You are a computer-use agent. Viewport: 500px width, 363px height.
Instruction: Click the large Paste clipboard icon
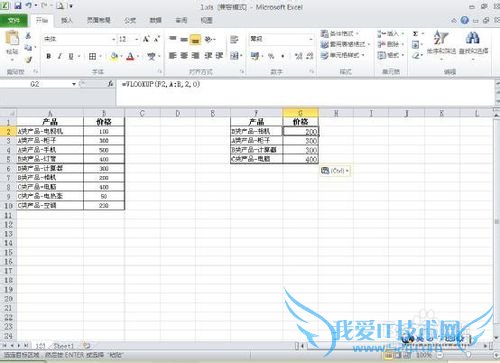click(x=12, y=38)
